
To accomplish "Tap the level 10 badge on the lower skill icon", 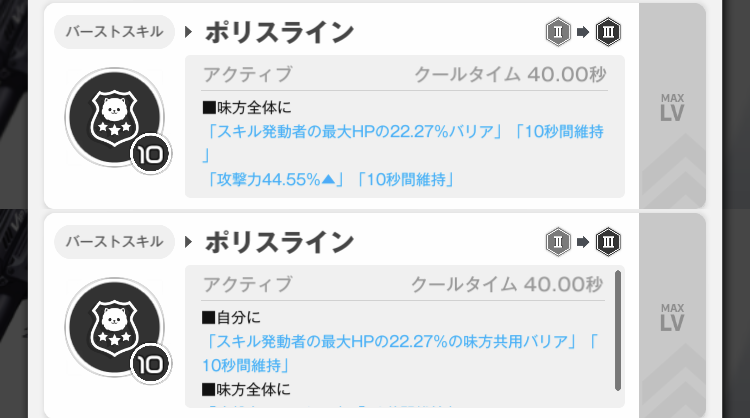I will (152, 365).
